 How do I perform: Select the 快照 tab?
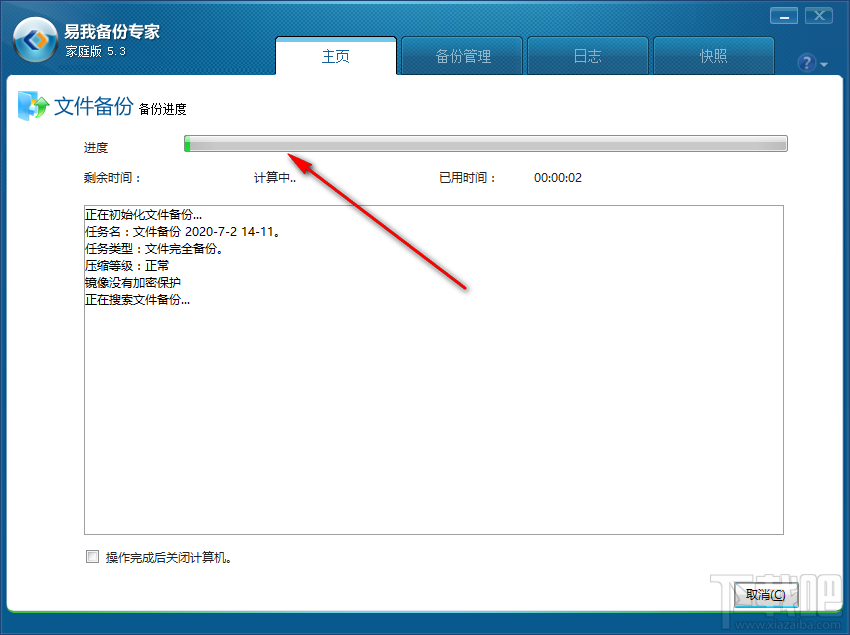[x=713, y=56]
